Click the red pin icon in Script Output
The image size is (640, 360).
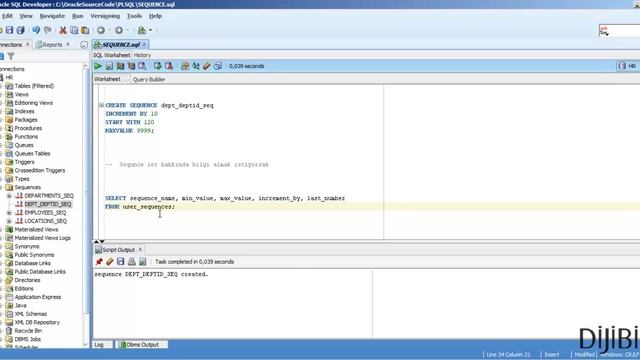(99, 262)
